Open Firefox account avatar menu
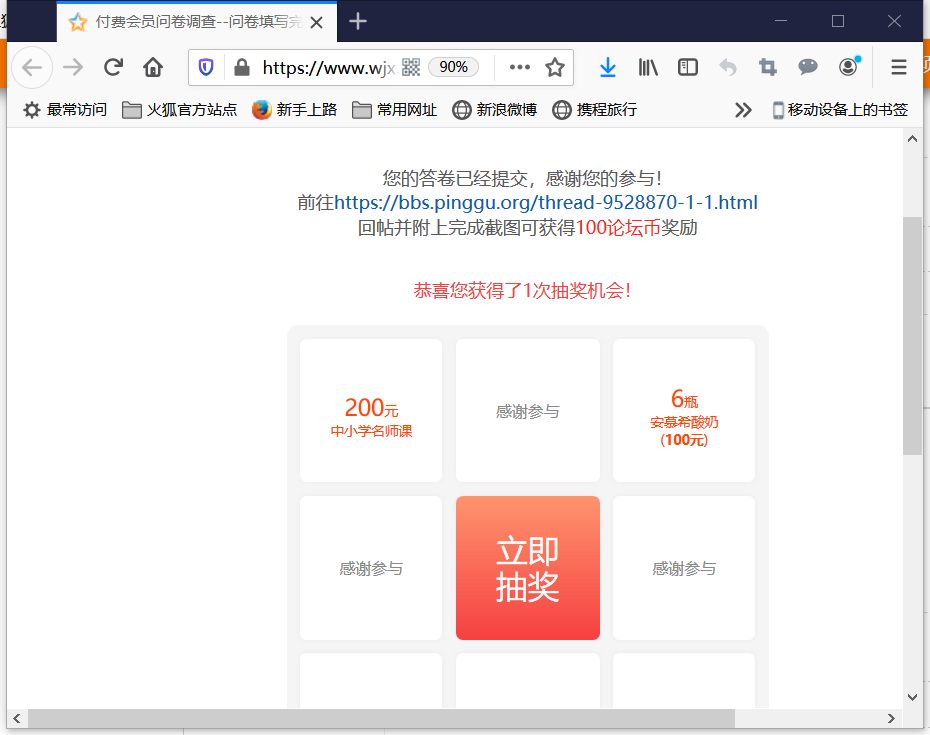The width and height of the screenshot is (930, 735). (x=849, y=67)
